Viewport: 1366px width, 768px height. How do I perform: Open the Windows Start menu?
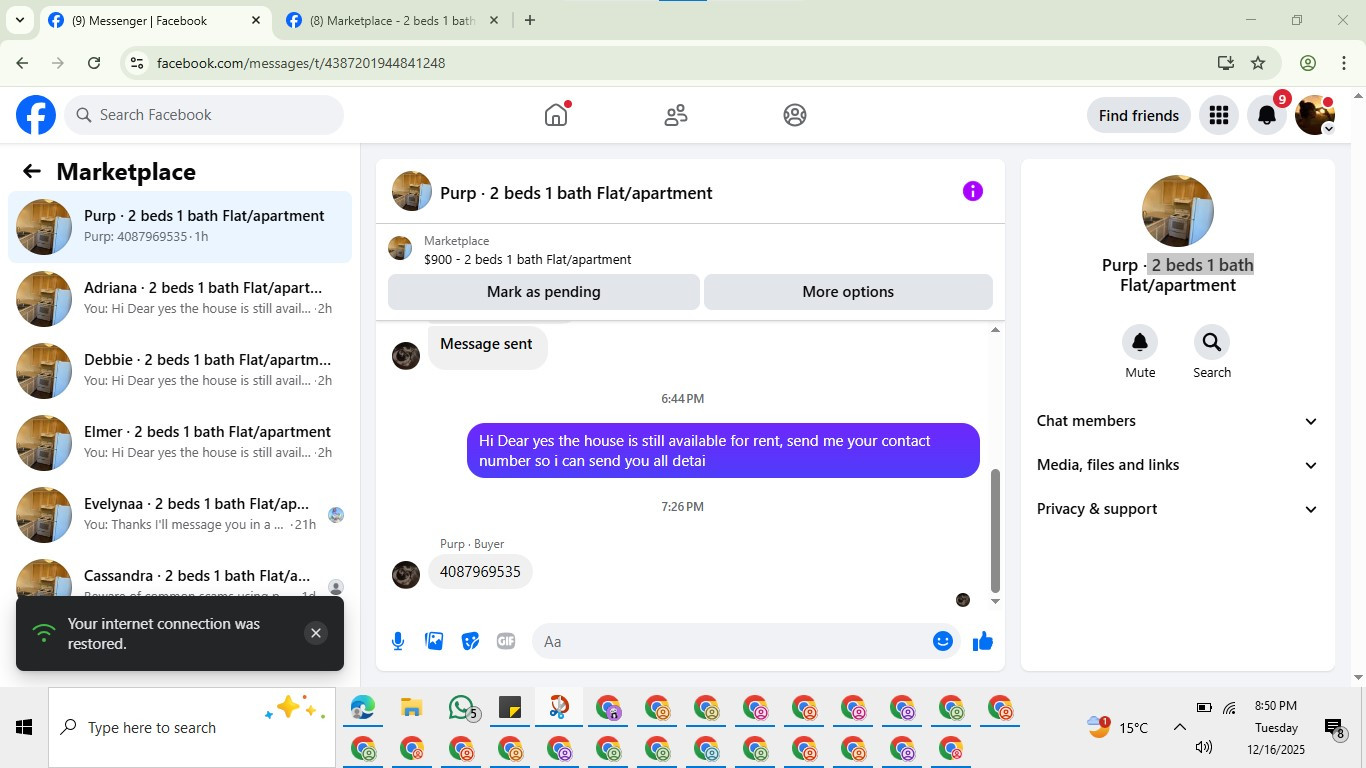[x=24, y=728]
